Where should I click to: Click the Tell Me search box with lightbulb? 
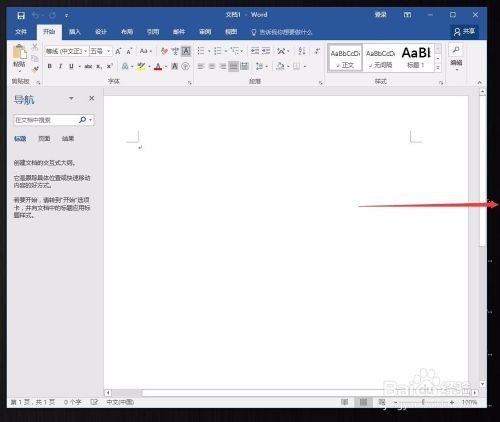point(282,32)
